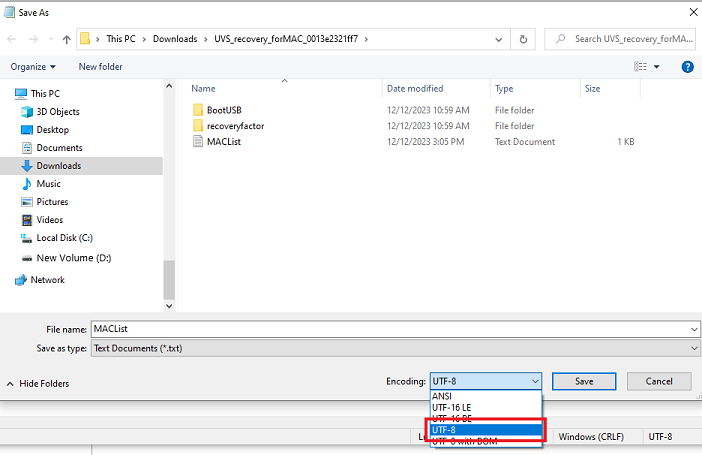This screenshot has height=455, width=702.
Task: Create a New folder
Action: click(100, 67)
